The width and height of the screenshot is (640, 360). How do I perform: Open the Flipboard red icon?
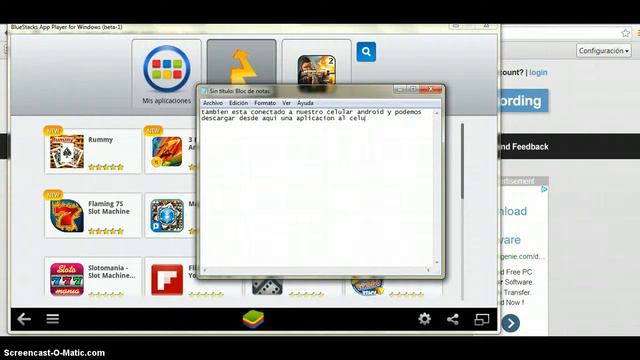(167, 280)
